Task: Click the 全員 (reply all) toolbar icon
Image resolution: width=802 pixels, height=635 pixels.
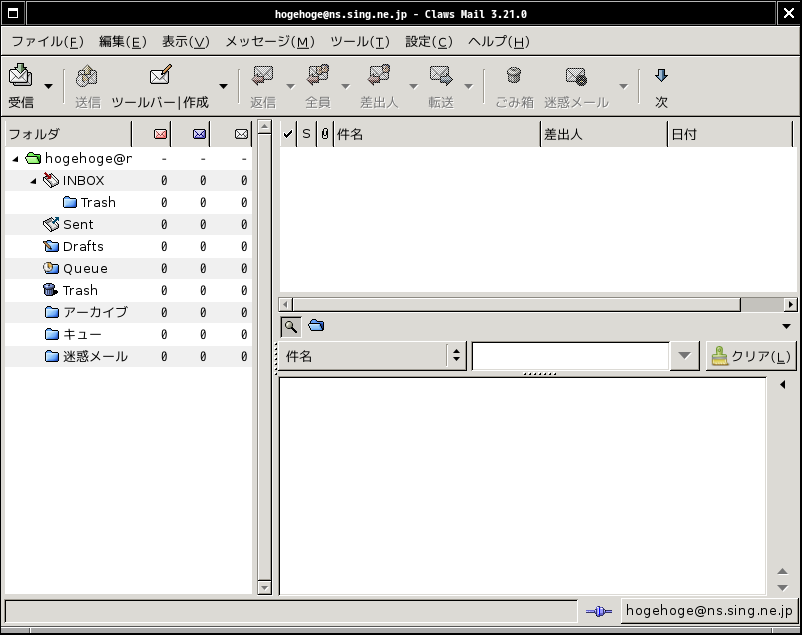Action: (318, 76)
